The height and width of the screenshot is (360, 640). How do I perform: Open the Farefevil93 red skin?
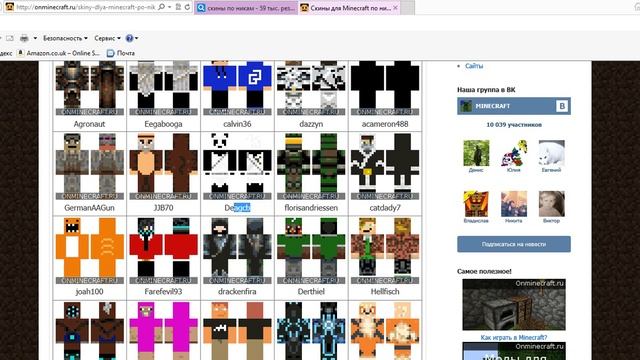[163, 250]
